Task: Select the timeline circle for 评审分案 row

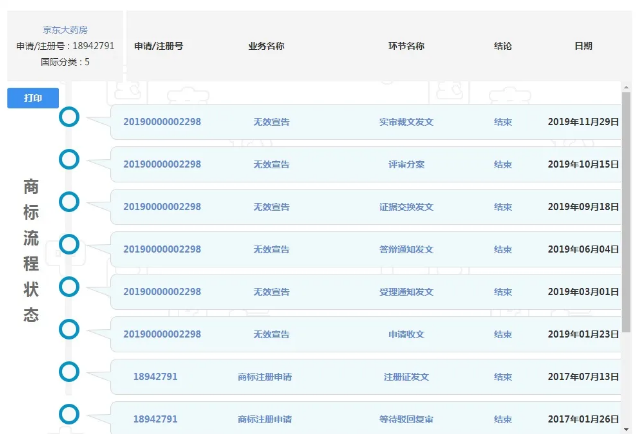Action: point(69,159)
